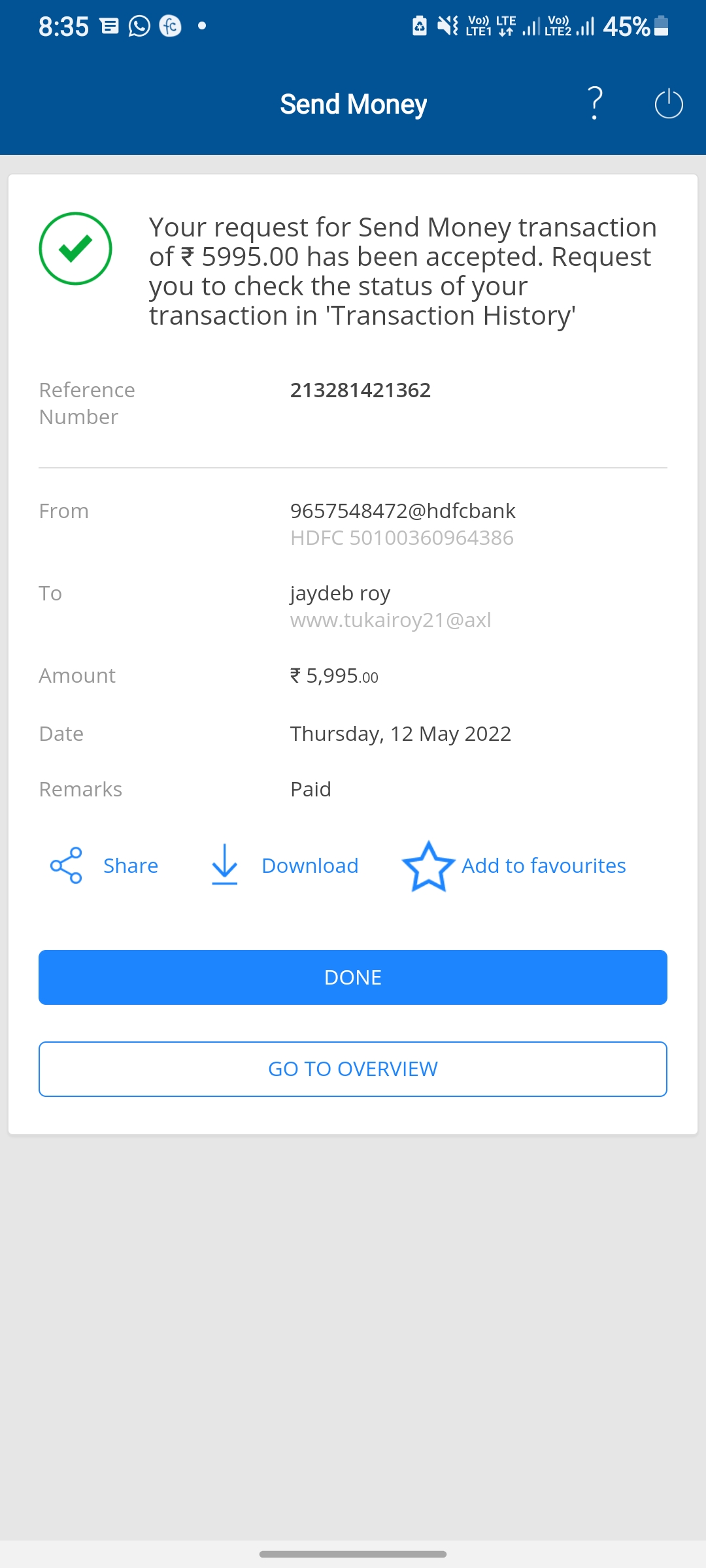
Task: Tap the recipient UPI ID www.tukairoy21@axl
Action: pyautogui.click(x=390, y=620)
